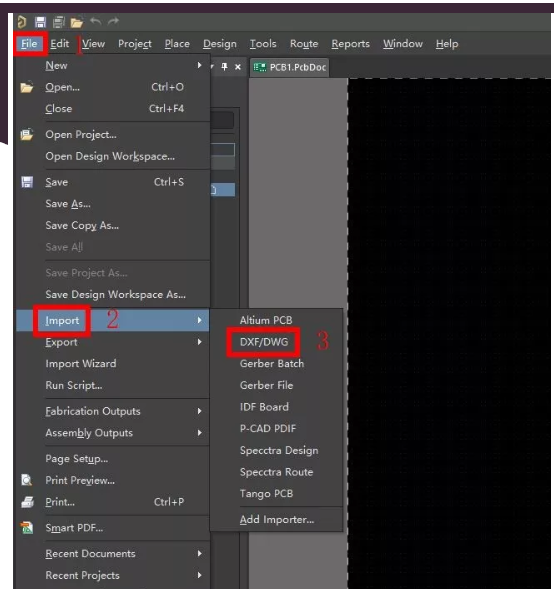Click the magnifier icon beside Print Preview...

27,480
